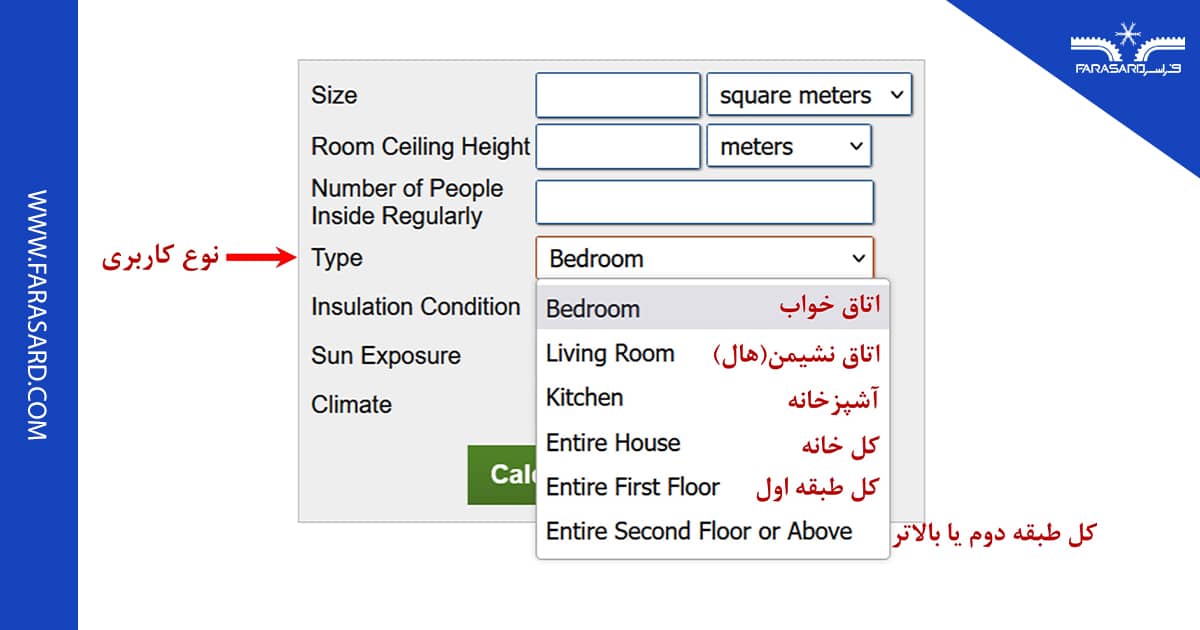
Task: Click the Persian label beside Type arrow
Action: click(160, 259)
